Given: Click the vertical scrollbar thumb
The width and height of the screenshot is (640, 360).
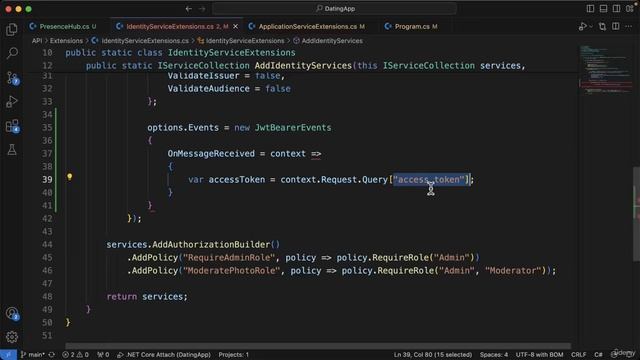Looking at the screenshot, I should (636, 214).
